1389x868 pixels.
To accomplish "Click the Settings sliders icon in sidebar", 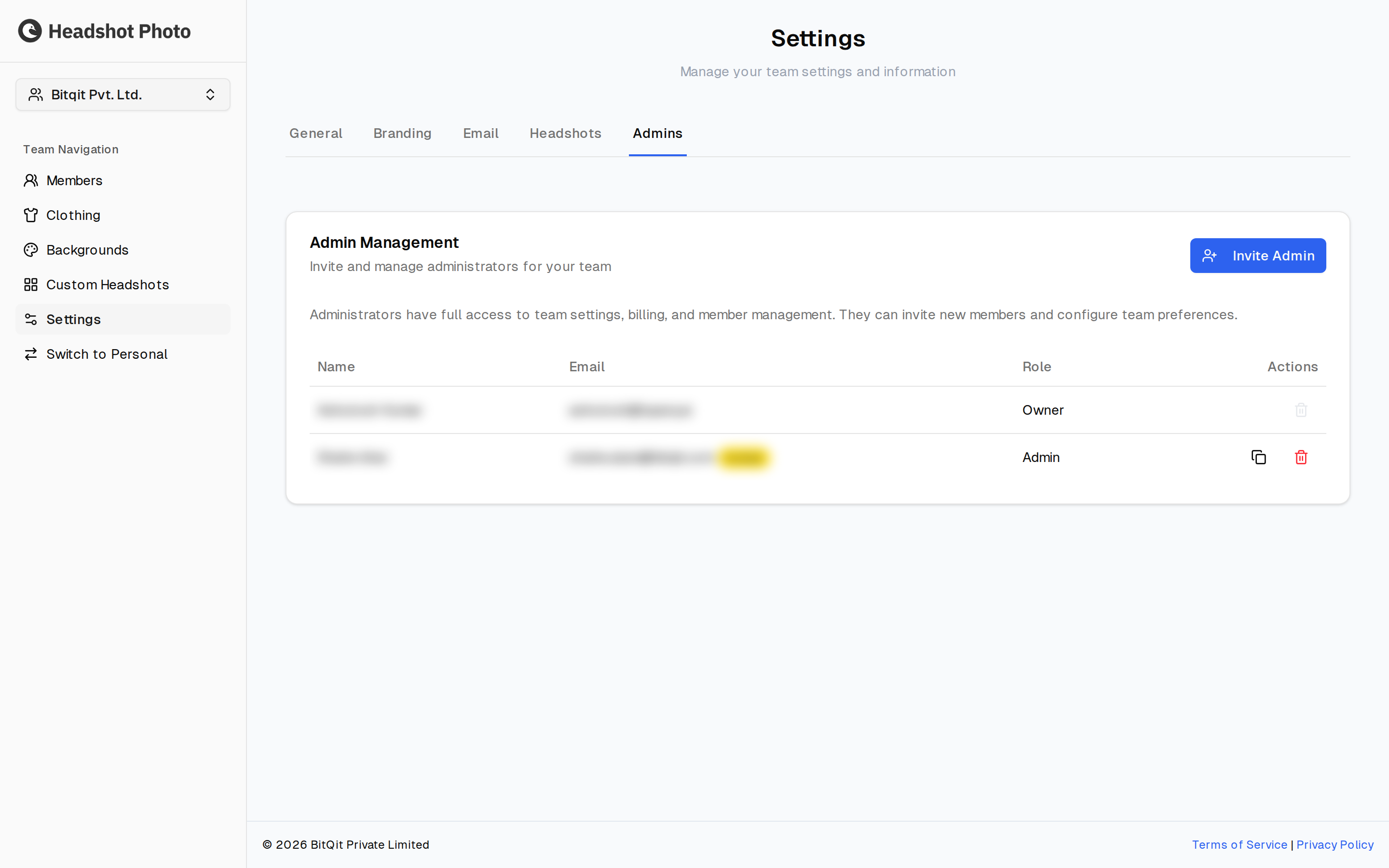I will click(x=31, y=319).
